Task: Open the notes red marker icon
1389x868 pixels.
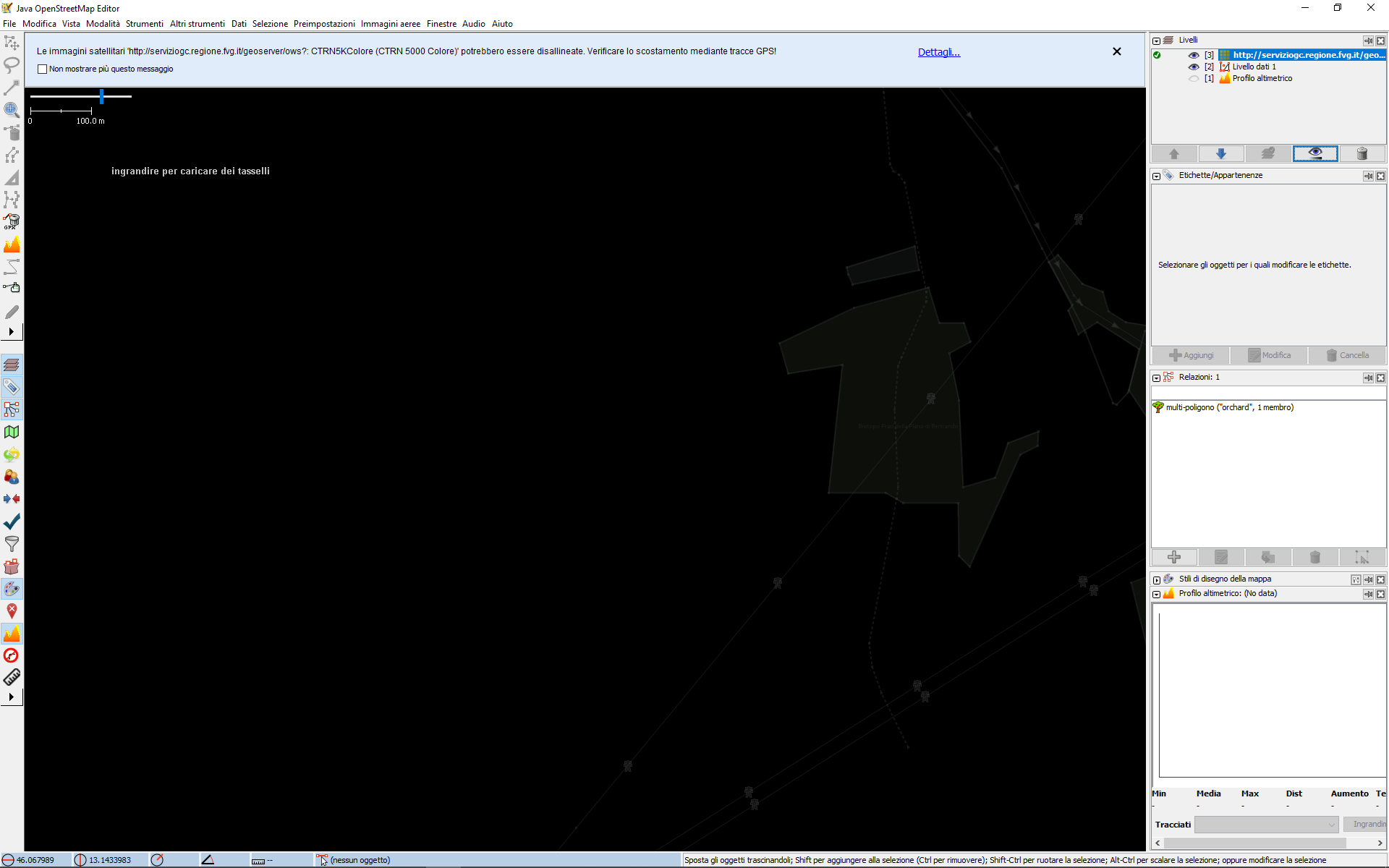Action: point(12,611)
